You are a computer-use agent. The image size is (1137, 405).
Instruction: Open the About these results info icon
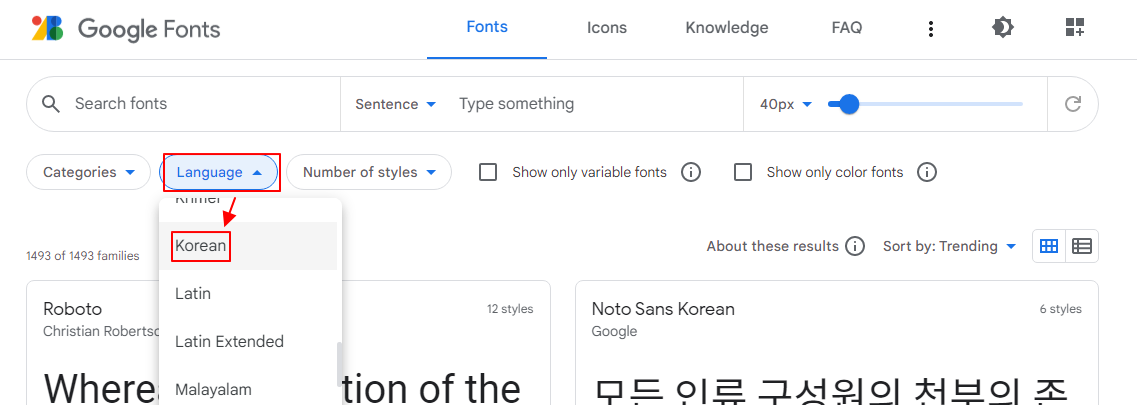856,246
